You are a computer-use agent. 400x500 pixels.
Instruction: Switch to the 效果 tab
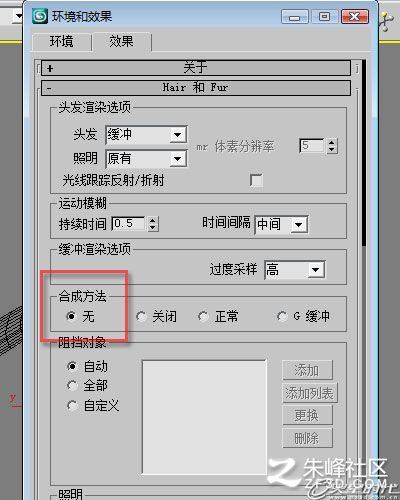[x=121, y=41]
